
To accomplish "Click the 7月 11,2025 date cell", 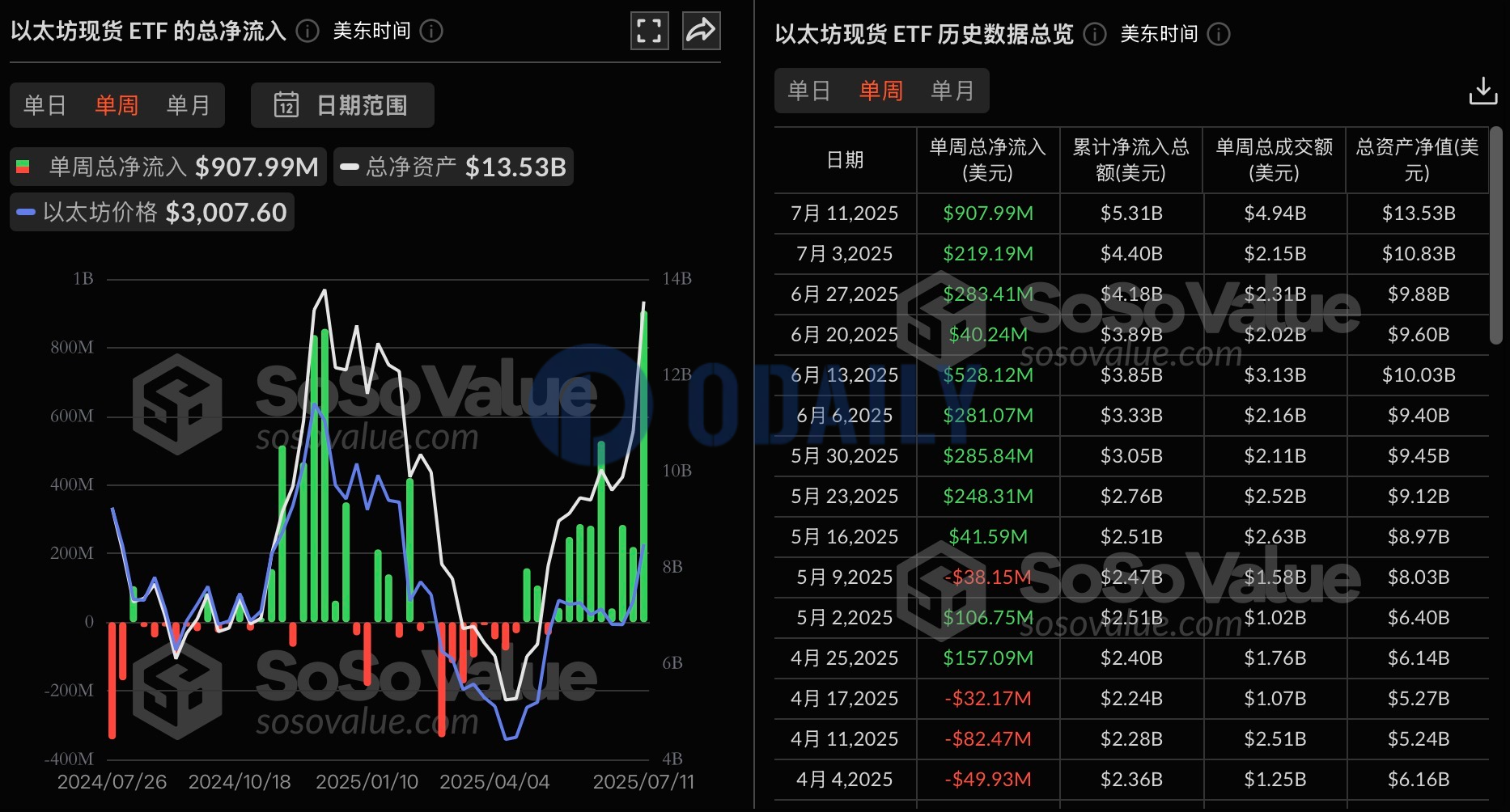I will [845, 214].
